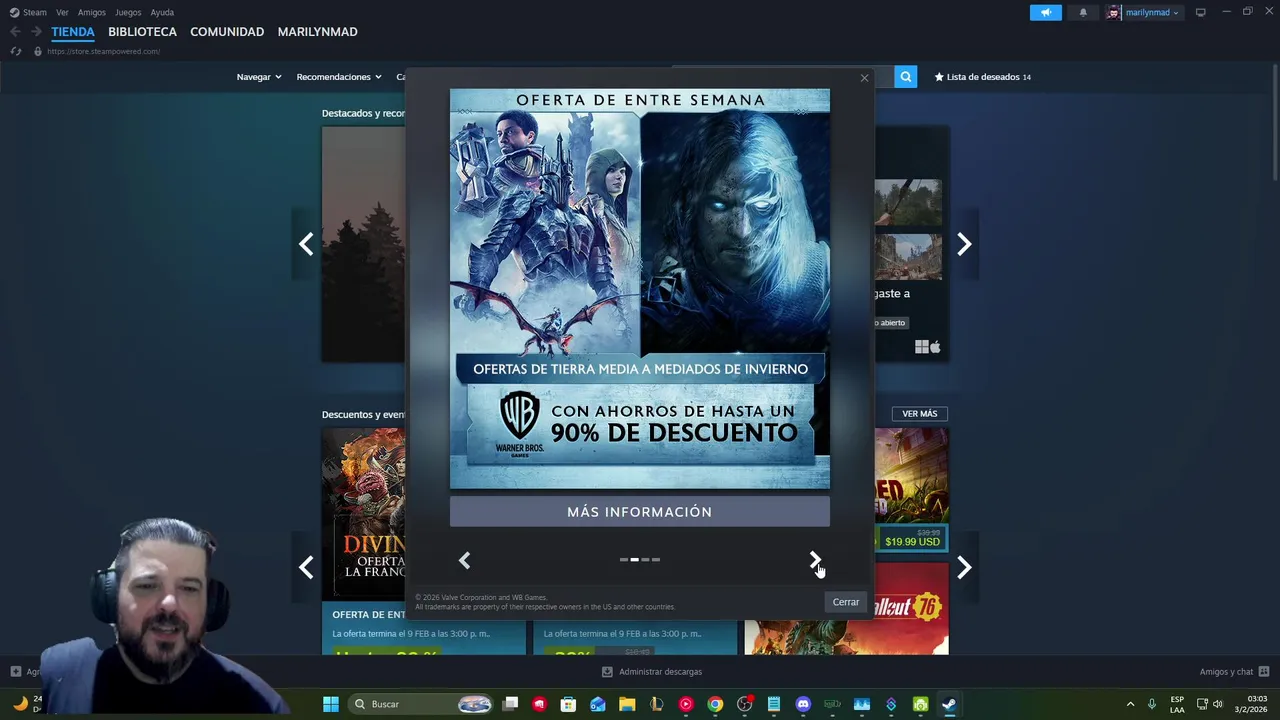Image resolution: width=1280 pixels, height=720 pixels.
Task: Select the first pagination dot of the popup
Action: click(x=623, y=560)
